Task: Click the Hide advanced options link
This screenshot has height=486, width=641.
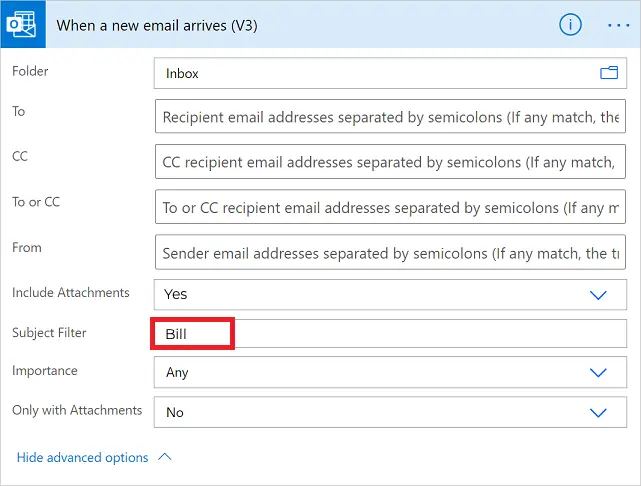Action: coord(82,457)
